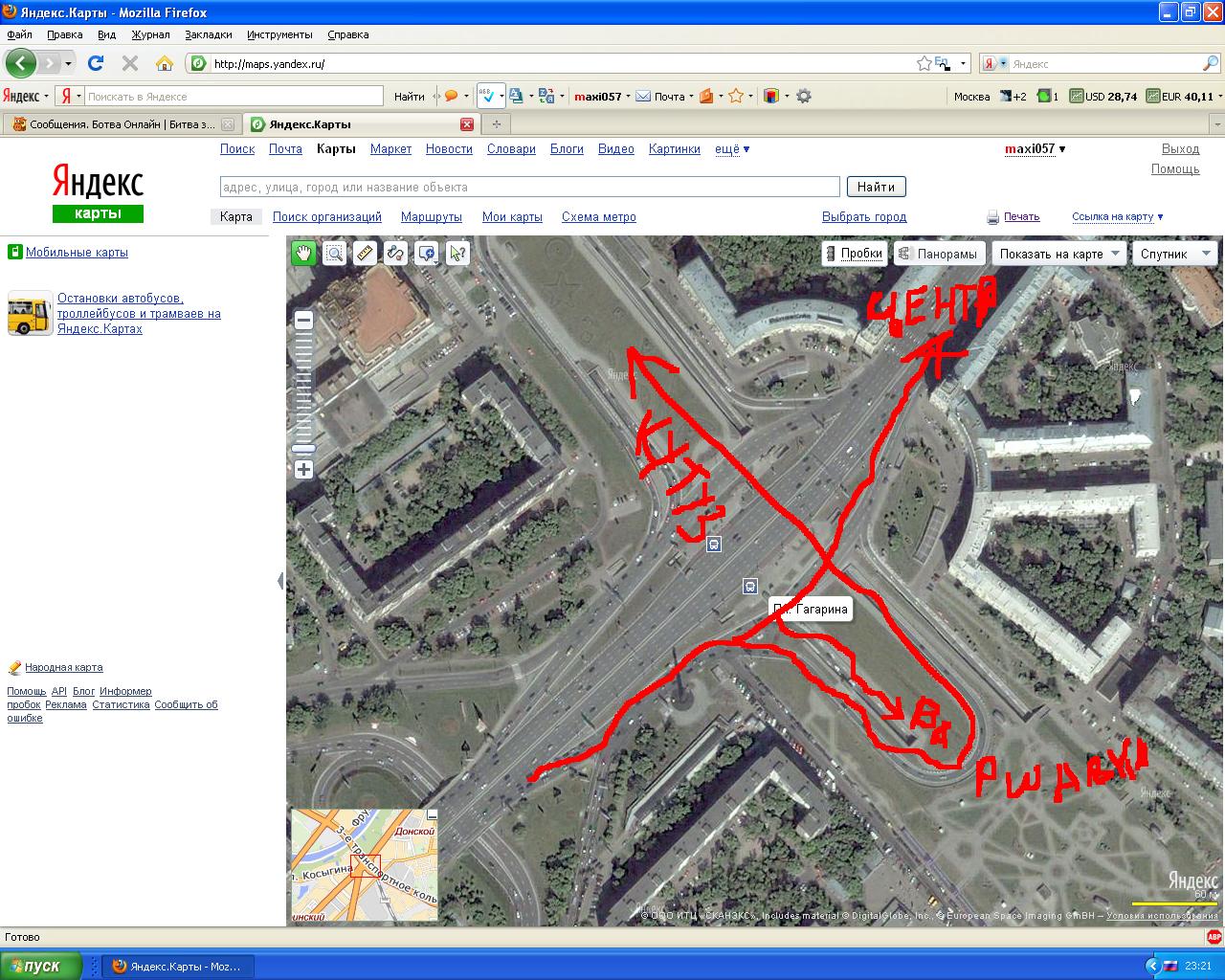Click the Найти button in Яндекс.Бар toolbar

point(409,97)
